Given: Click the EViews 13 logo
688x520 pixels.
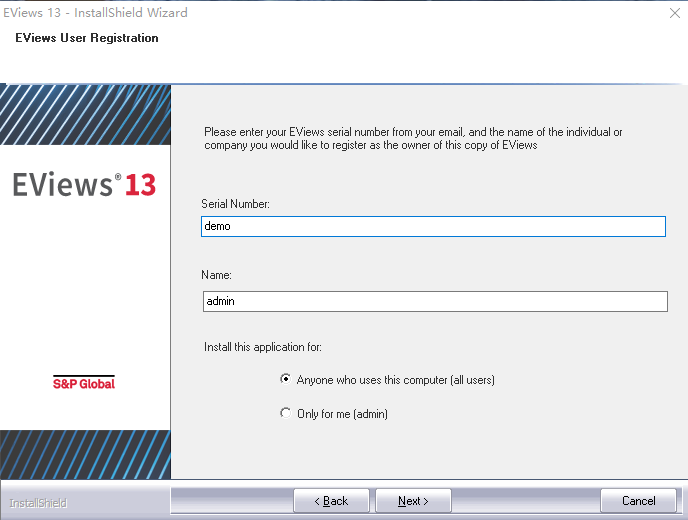Looking at the screenshot, I should click(84, 184).
